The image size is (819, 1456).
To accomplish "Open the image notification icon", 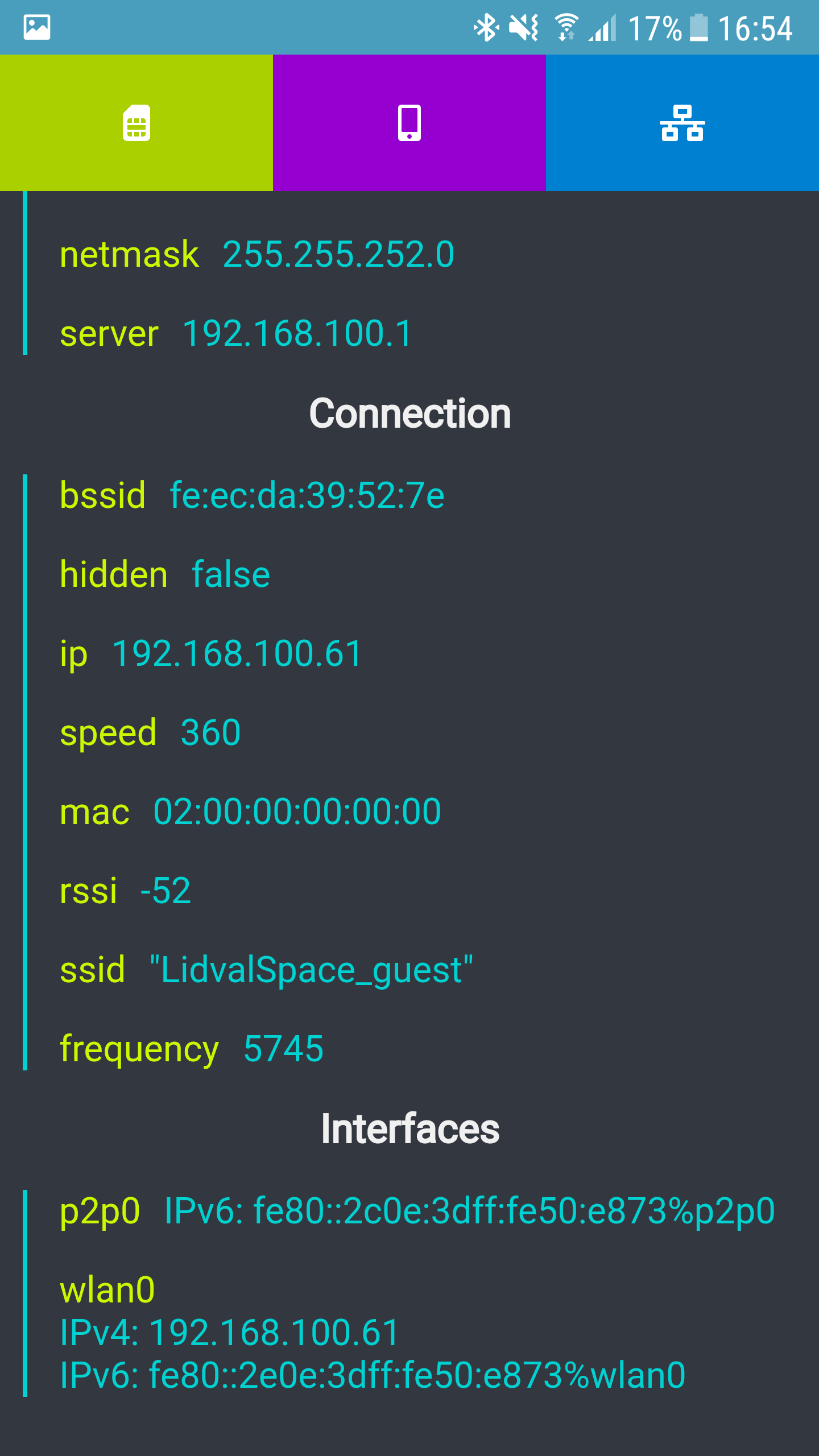I will 37,27.
